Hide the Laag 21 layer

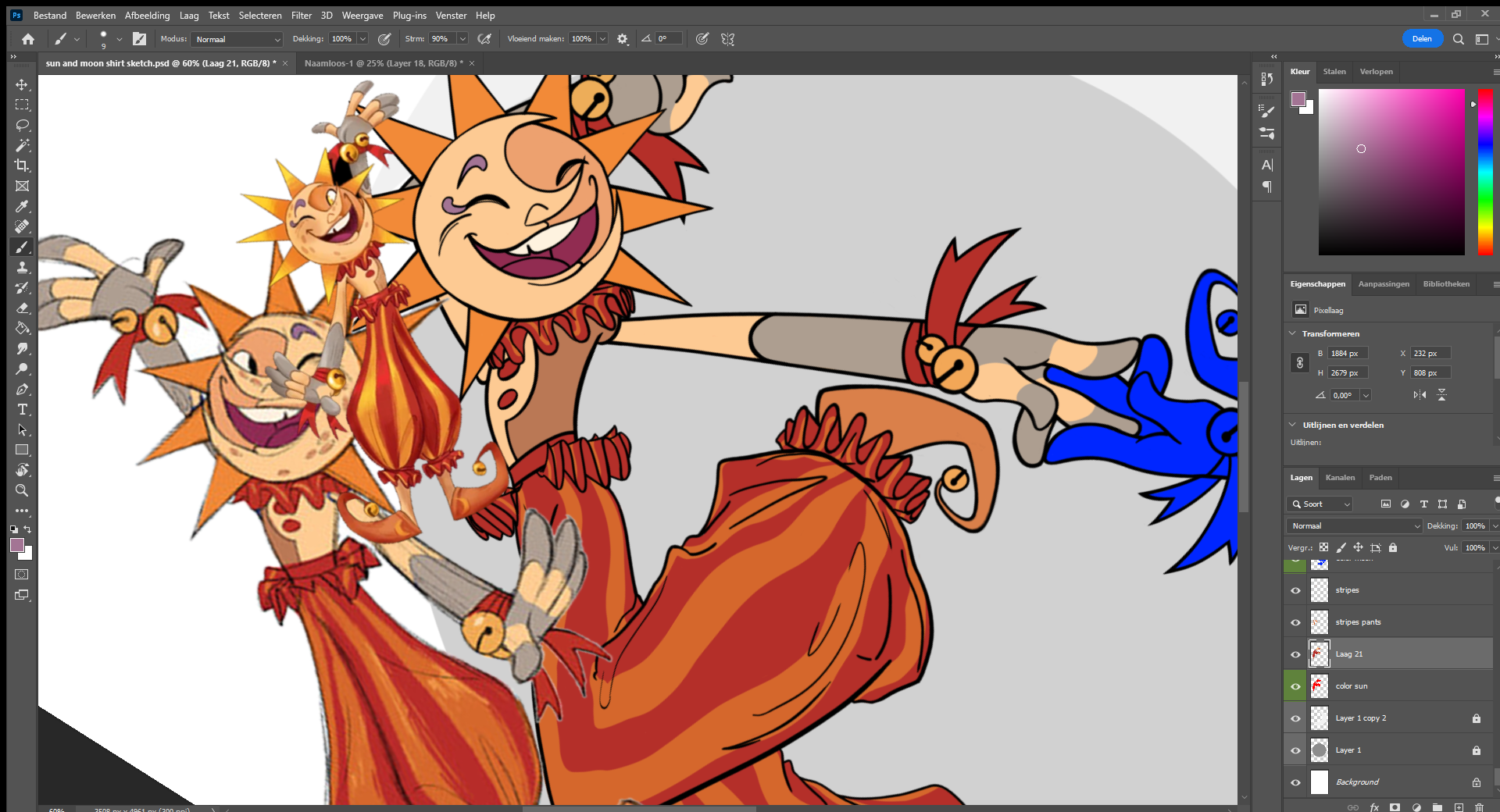[1295, 654]
